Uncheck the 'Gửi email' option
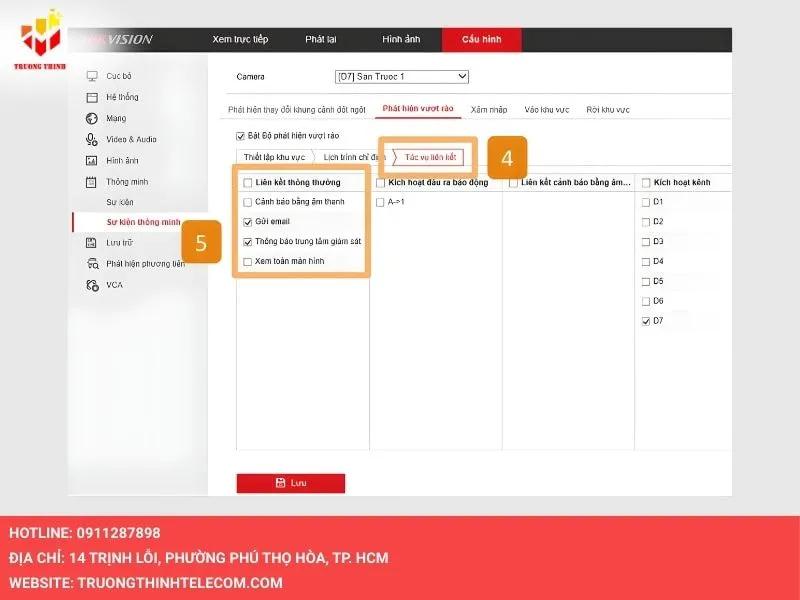The image size is (800, 600). [x=245, y=222]
